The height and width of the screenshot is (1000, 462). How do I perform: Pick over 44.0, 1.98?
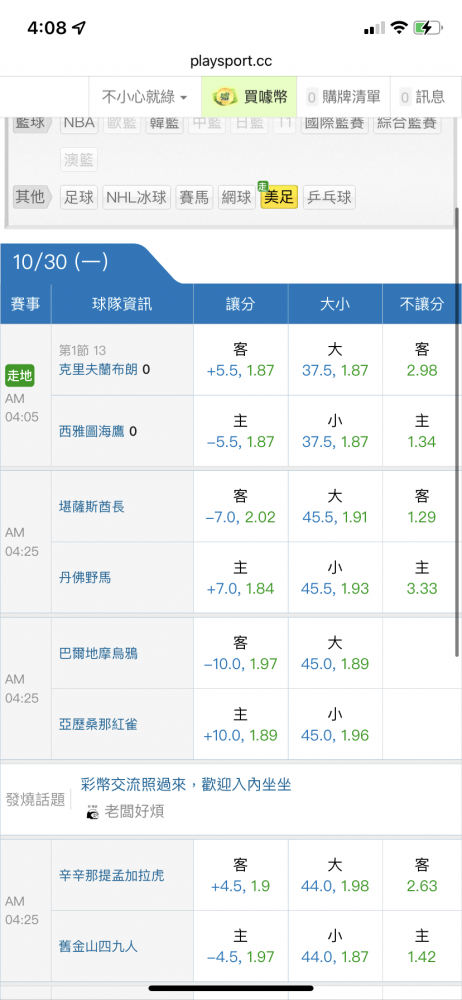(x=335, y=876)
